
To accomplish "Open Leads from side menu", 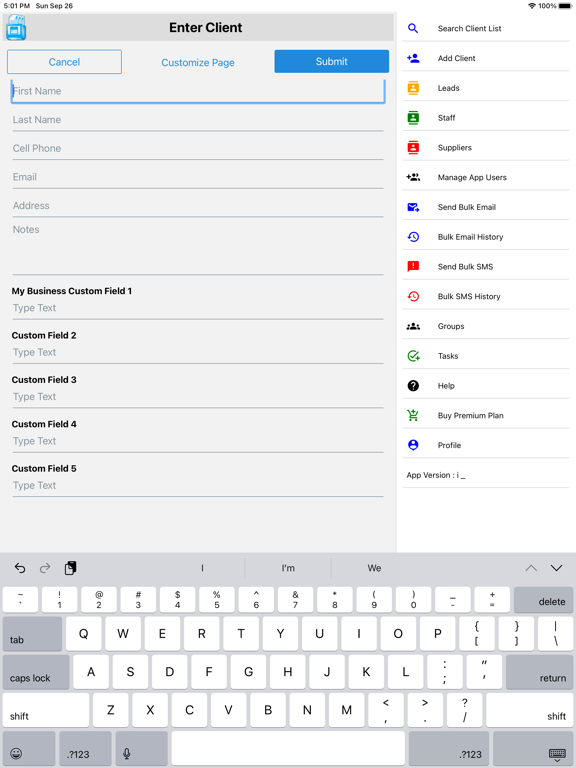I will [x=486, y=88].
